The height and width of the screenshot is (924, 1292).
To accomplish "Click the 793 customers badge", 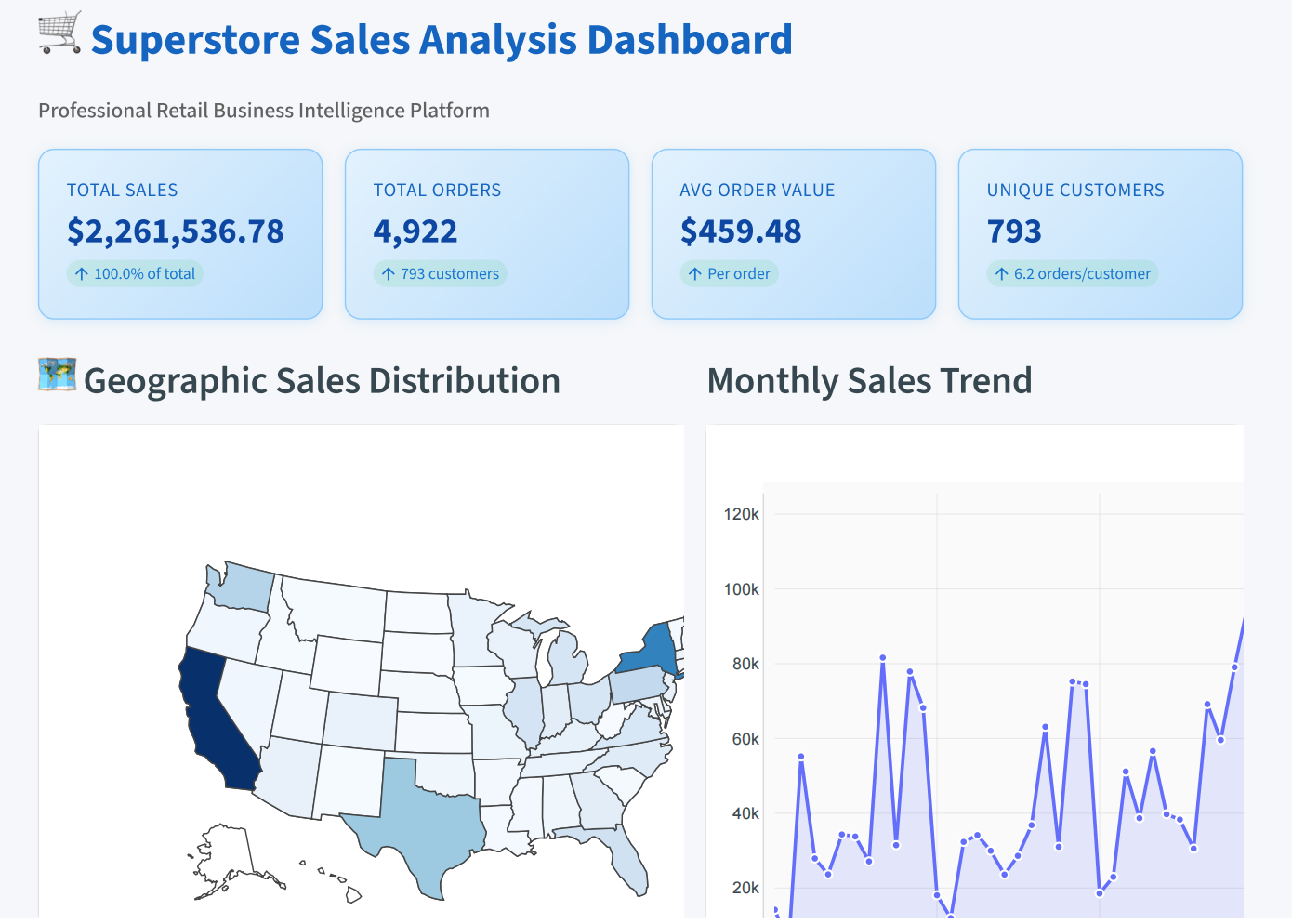I will pyautogui.click(x=440, y=273).
